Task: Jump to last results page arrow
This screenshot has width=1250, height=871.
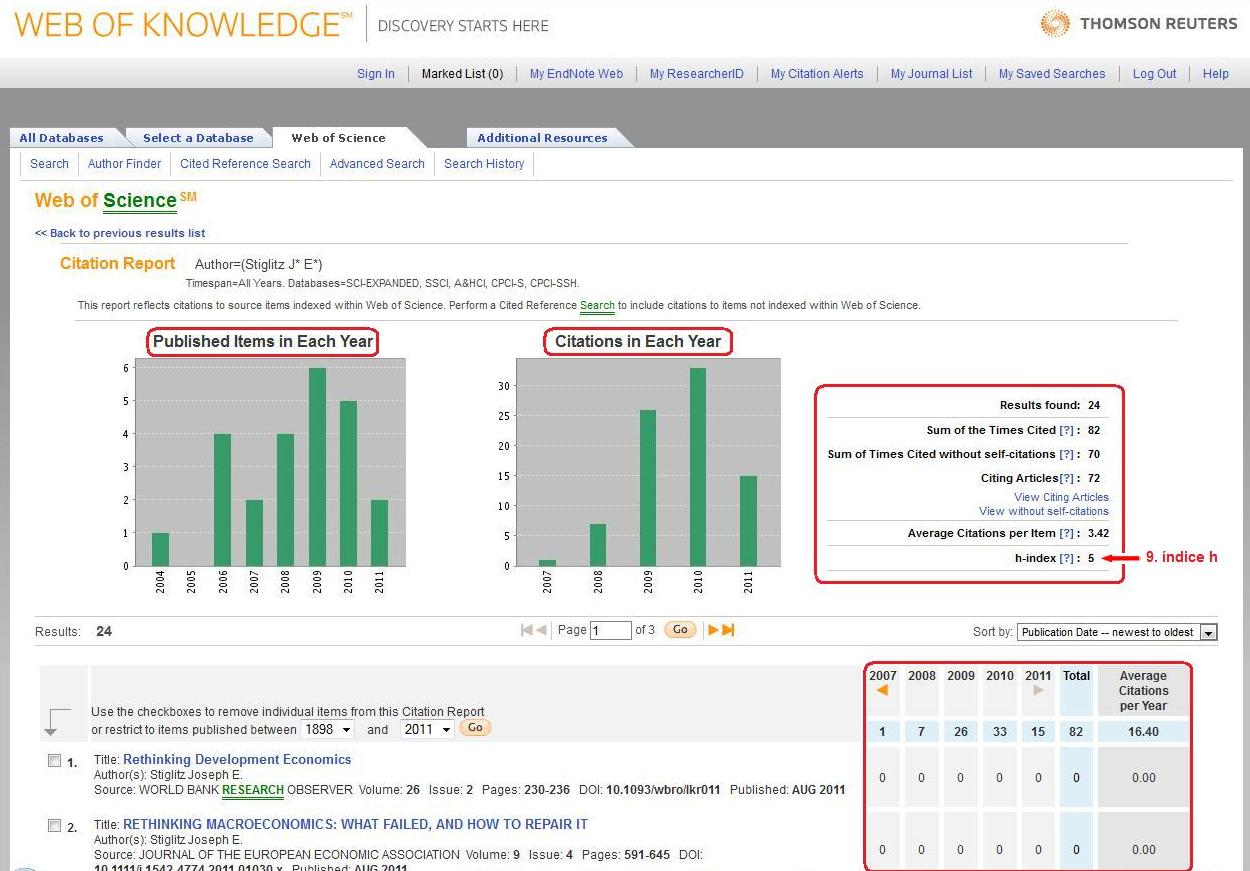Action: coord(728,630)
